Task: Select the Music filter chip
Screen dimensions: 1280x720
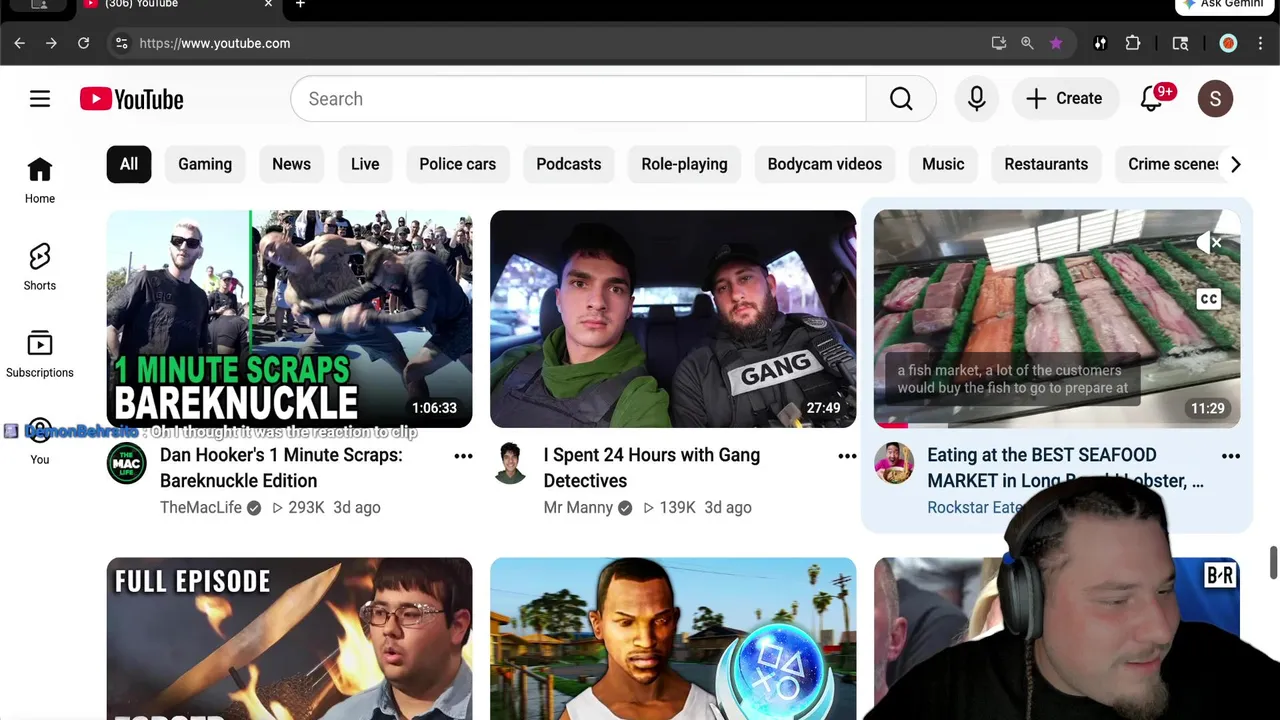Action: point(943,164)
